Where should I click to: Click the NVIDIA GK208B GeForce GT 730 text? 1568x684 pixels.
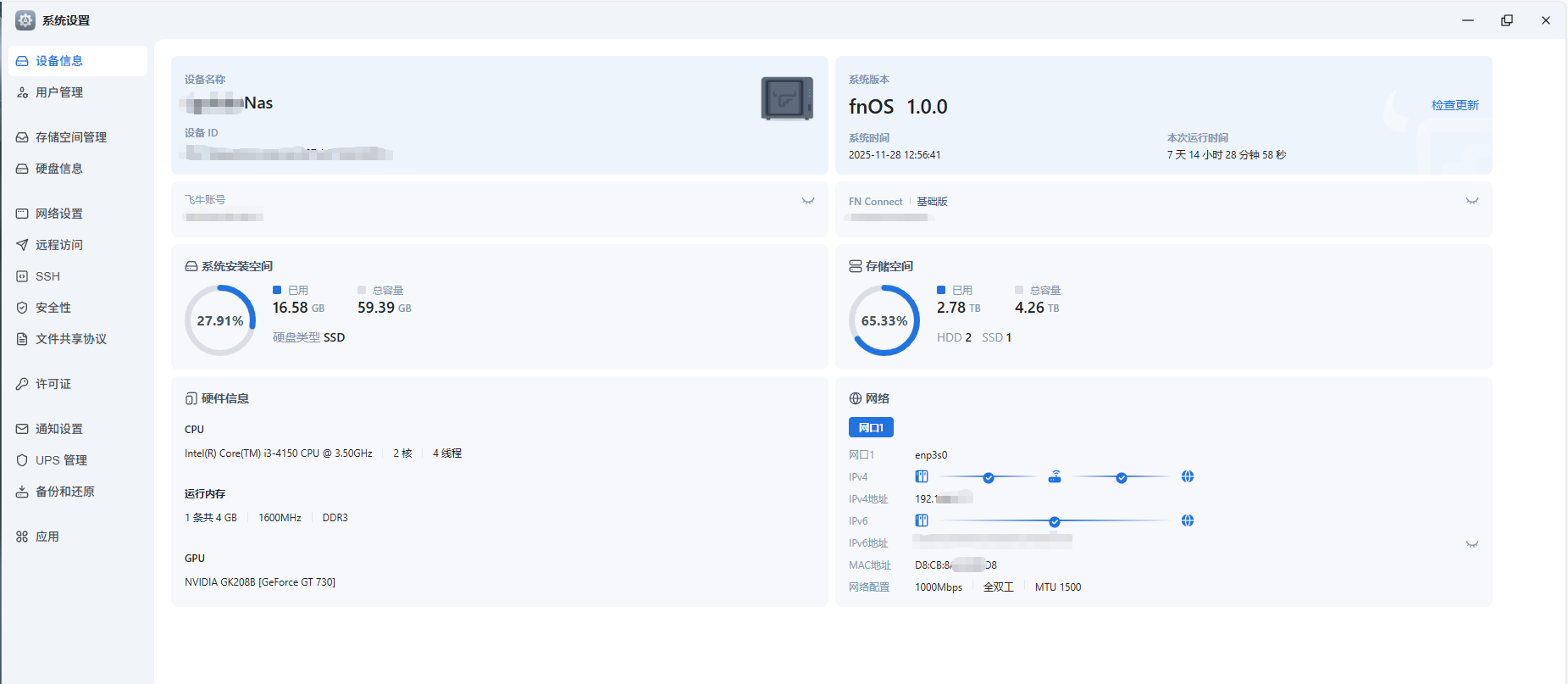tap(260, 582)
